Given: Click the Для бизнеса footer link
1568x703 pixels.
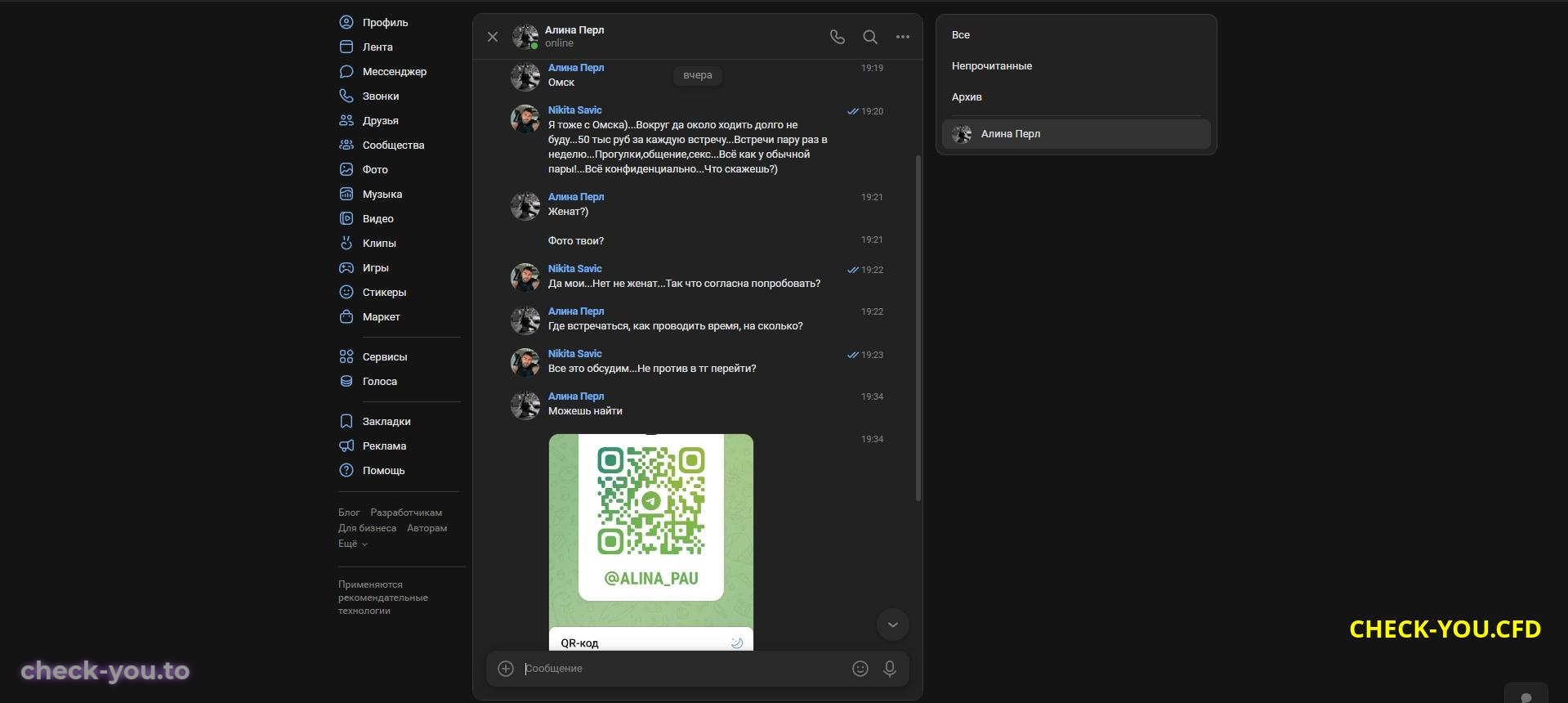Looking at the screenshot, I should (367, 528).
